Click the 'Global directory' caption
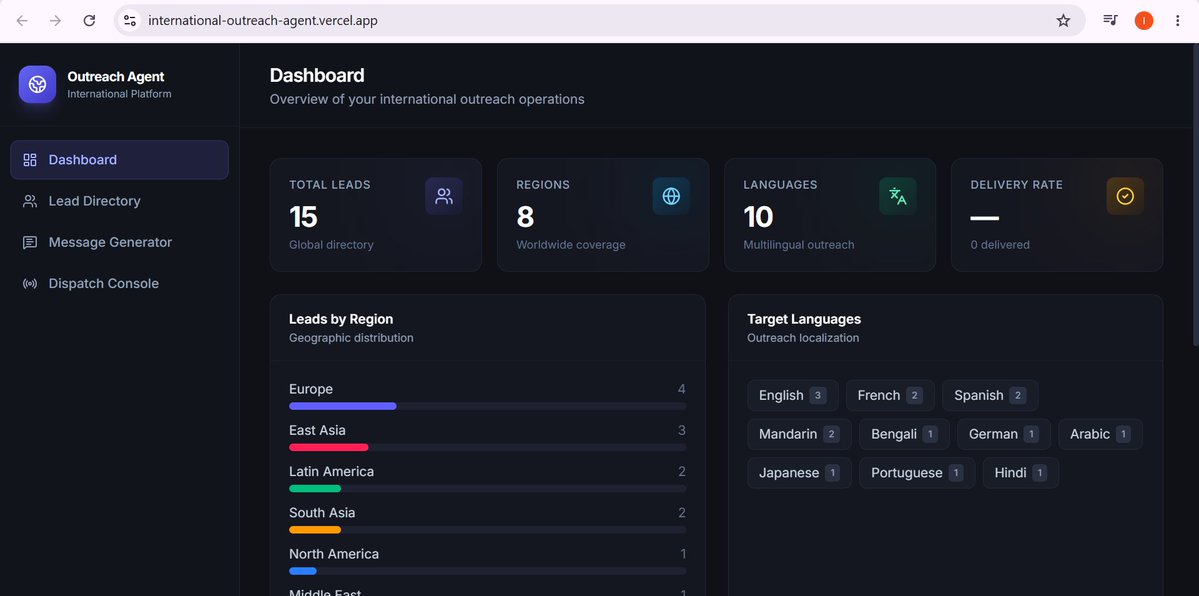Viewport: 1199px width, 596px height. tap(331, 245)
